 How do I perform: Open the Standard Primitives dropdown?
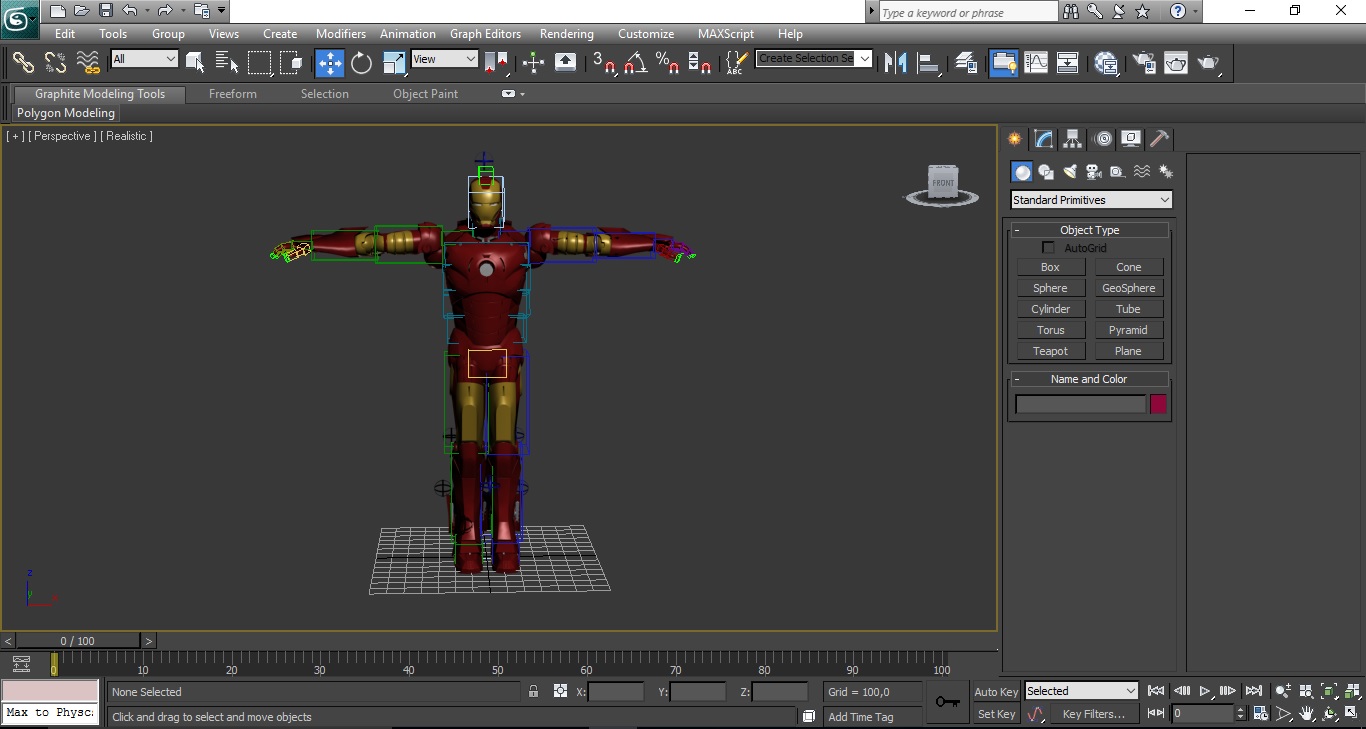pyautogui.click(x=1091, y=200)
